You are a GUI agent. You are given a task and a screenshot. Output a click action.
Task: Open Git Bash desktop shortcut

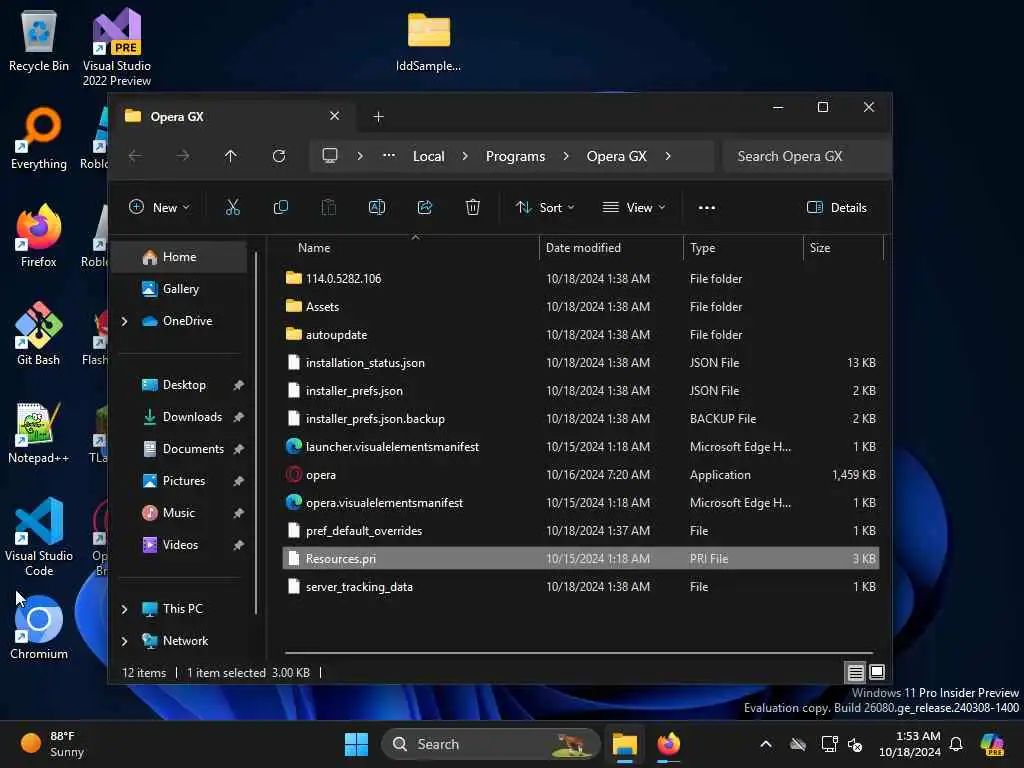(x=39, y=333)
